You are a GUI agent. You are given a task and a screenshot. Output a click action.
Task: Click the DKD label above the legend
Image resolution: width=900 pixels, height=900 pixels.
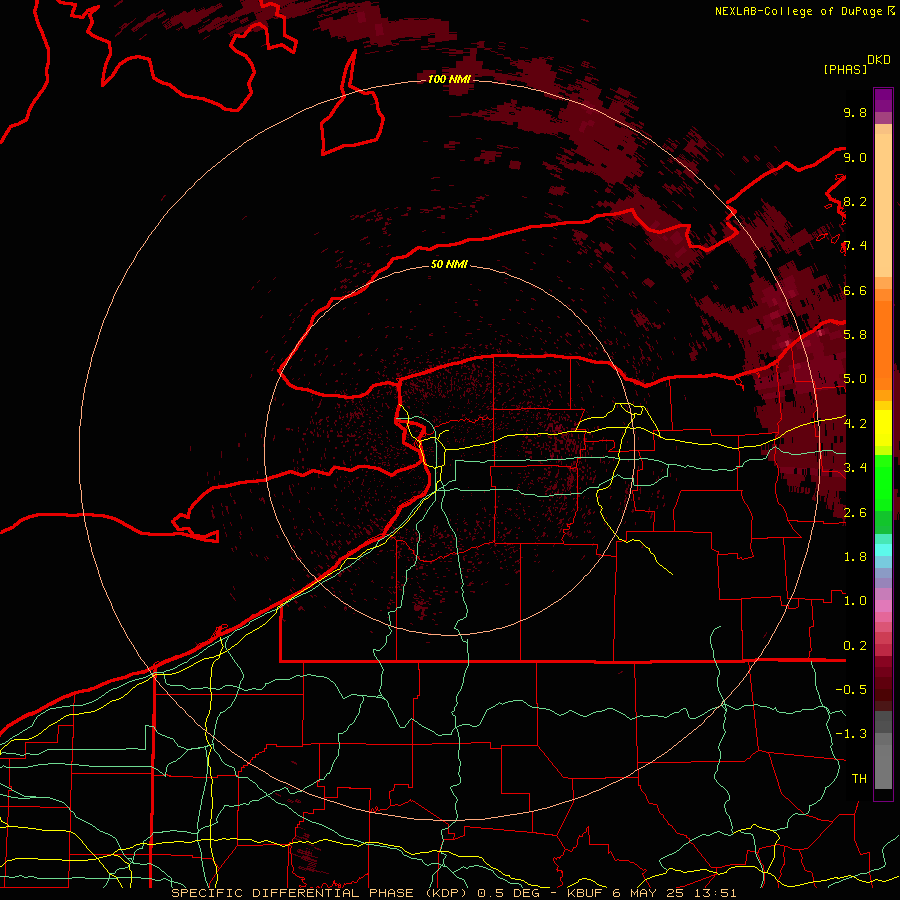(x=879, y=60)
